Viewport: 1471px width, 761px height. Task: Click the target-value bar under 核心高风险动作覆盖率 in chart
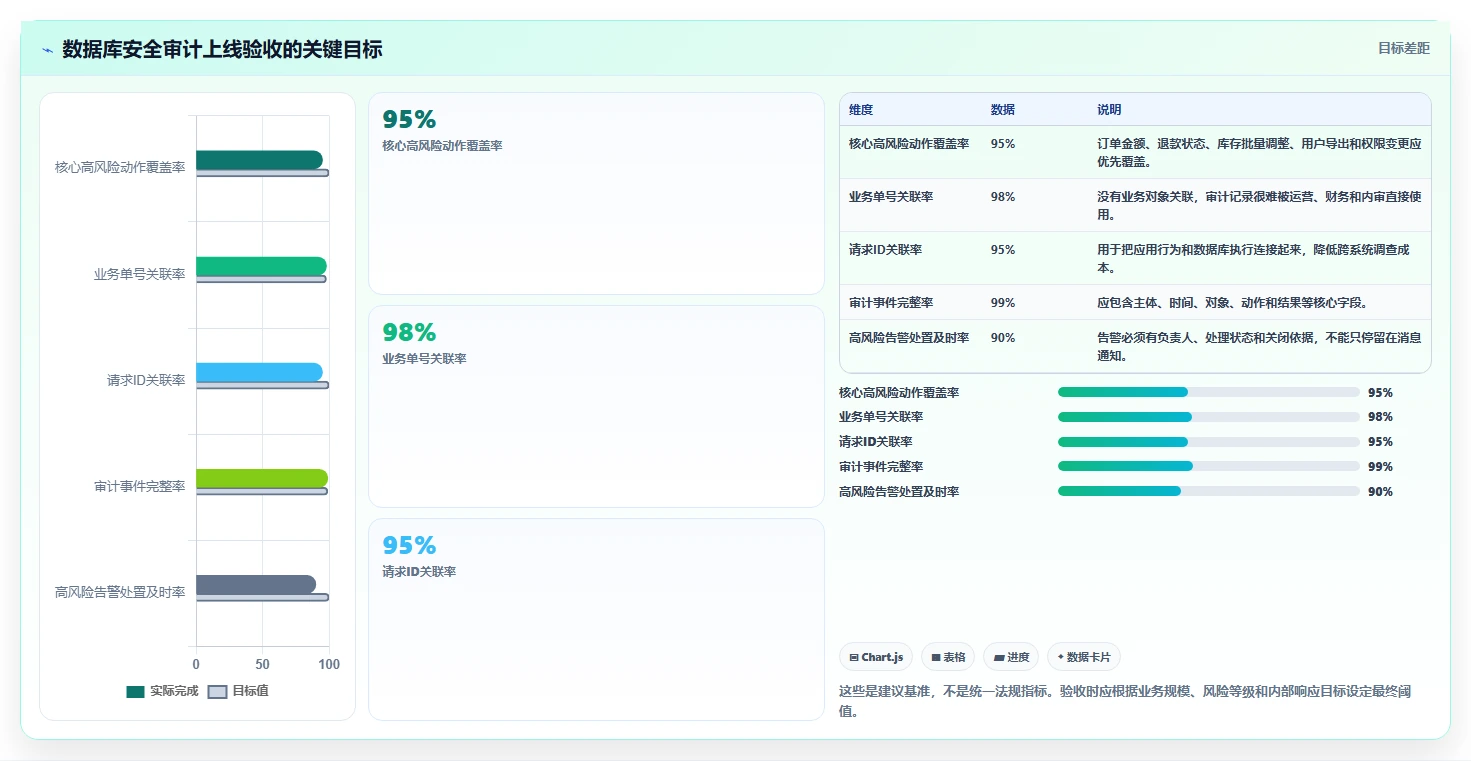point(262,173)
